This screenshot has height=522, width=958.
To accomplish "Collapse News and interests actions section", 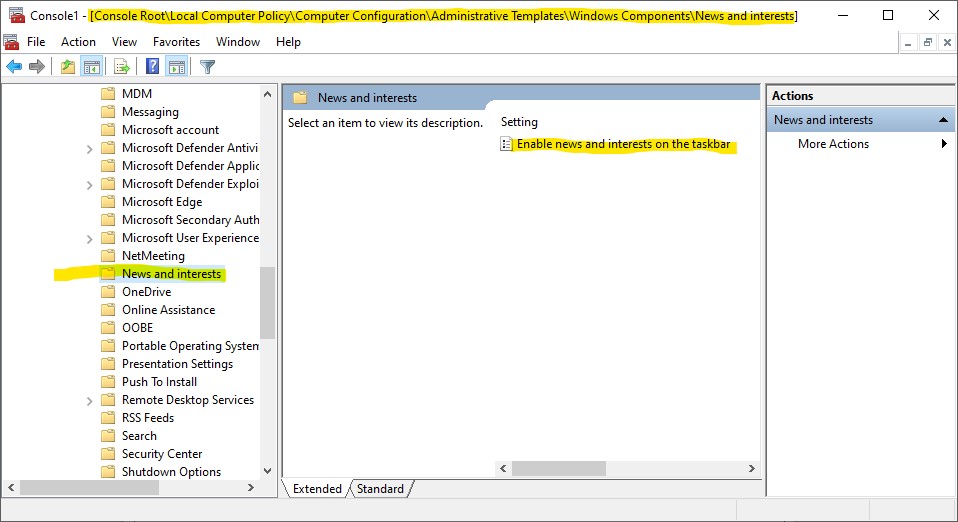I will pyautogui.click(x=943, y=120).
